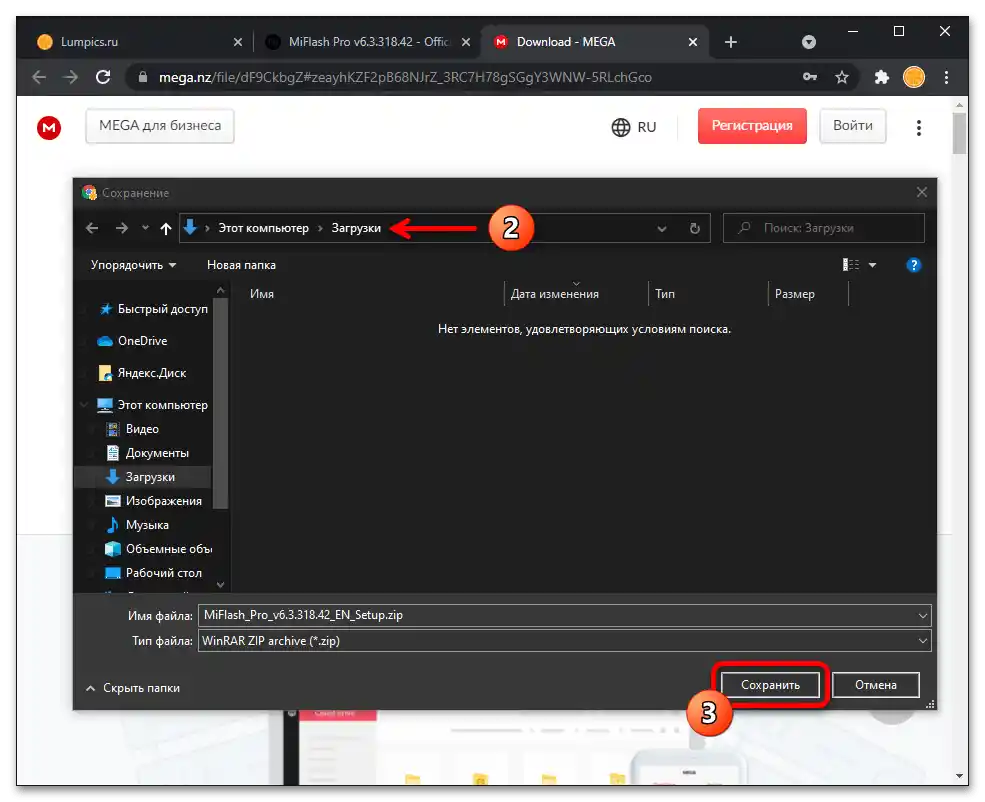The image size is (985, 802).
Task: Open Видео folder in sidebar
Action: (133, 429)
